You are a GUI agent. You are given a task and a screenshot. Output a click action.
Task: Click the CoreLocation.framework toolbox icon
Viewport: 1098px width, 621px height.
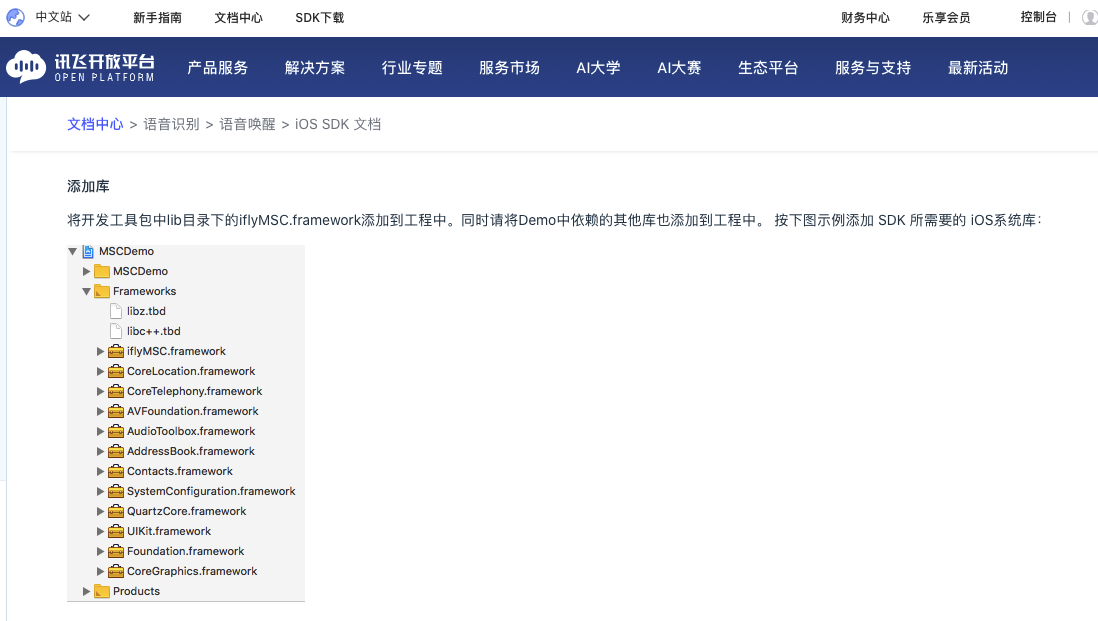[116, 371]
